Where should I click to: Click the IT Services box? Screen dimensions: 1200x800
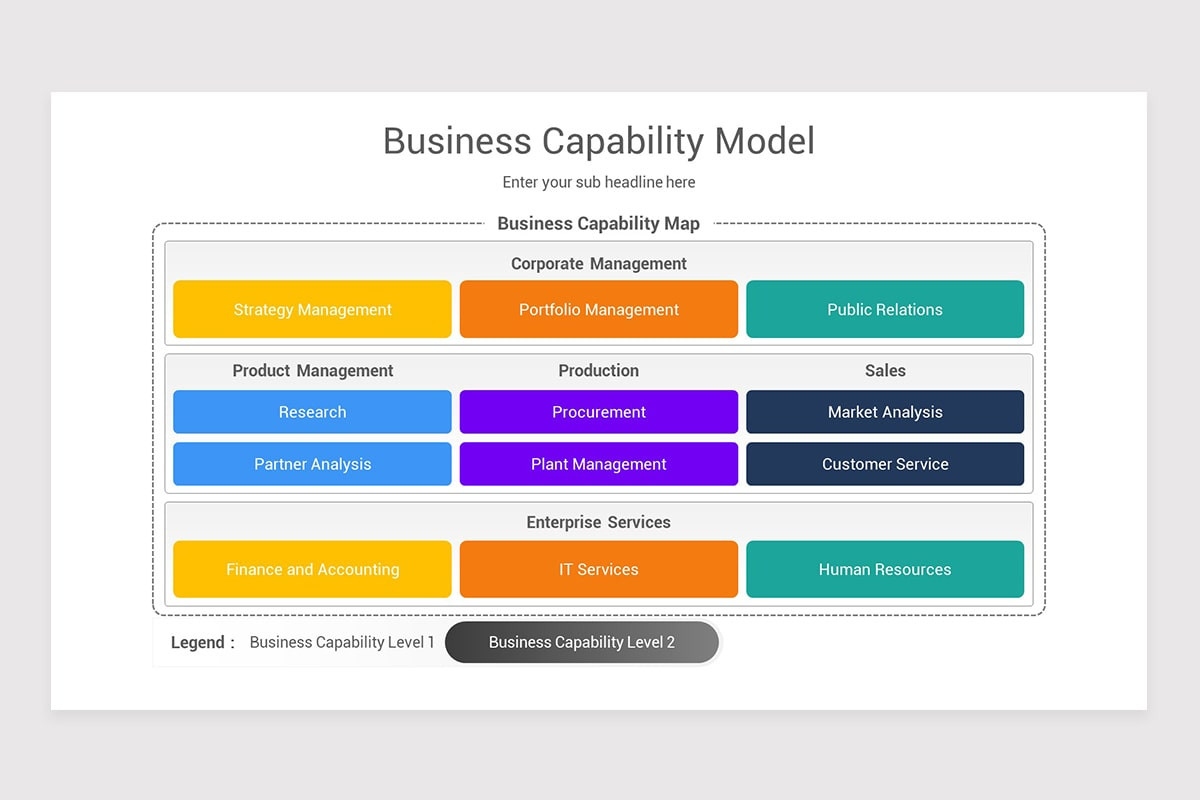point(598,569)
